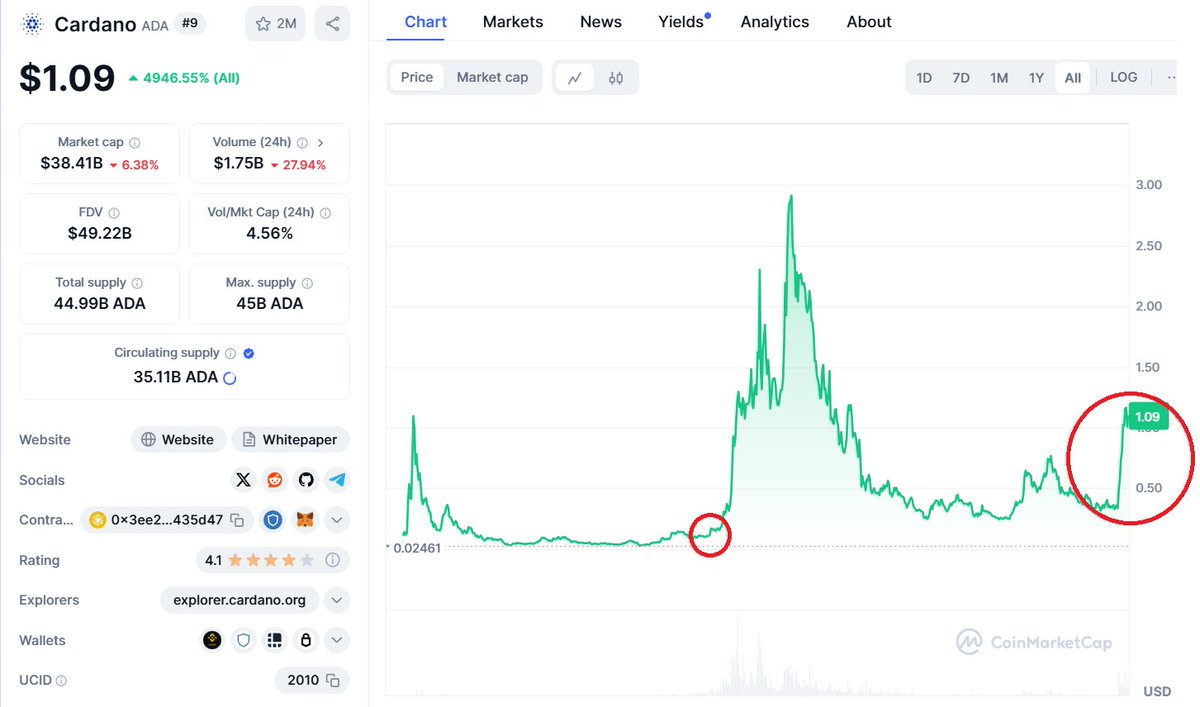Image resolution: width=1200 pixels, height=707 pixels.
Task: Open the Cardano Whitepaper
Action: pos(290,439)
